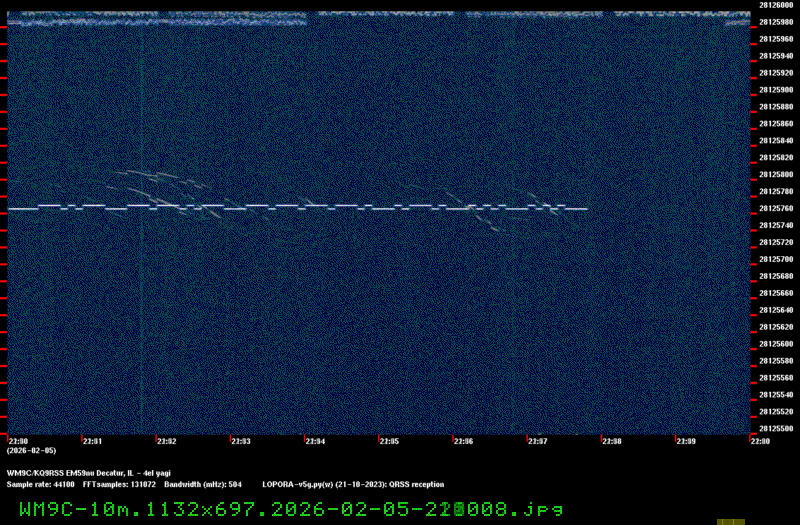Viewport: 800px width, 525px height.
Task: Click the 22:05 time axis label
Action: coord(389,441)
